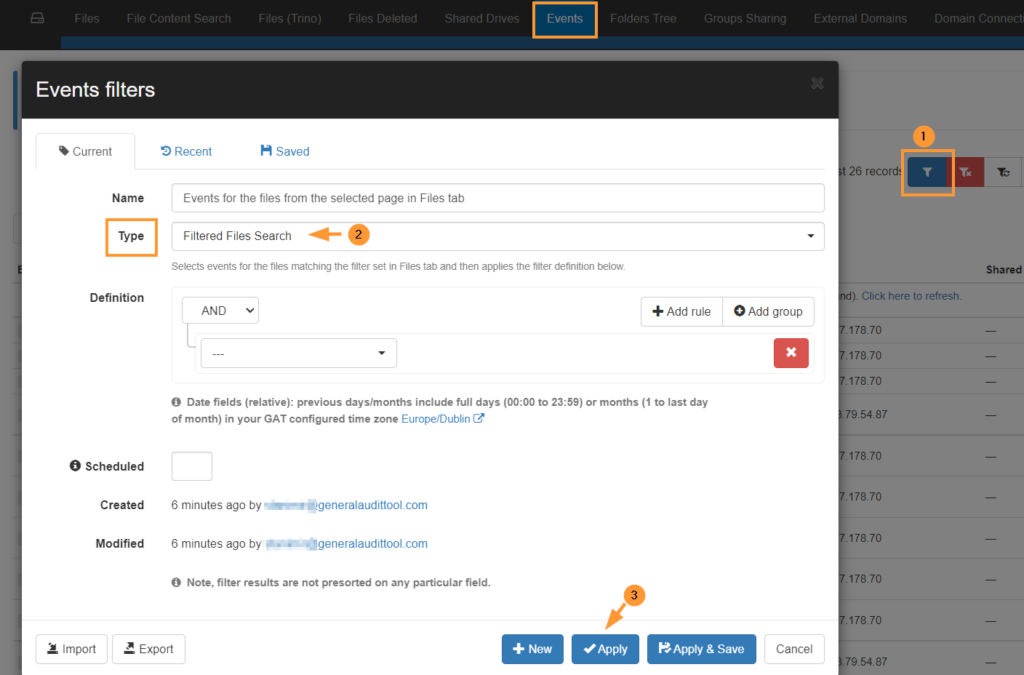Delete the rule with red X button
Viewport: 1024px width, 675px height.
point(791,353)
